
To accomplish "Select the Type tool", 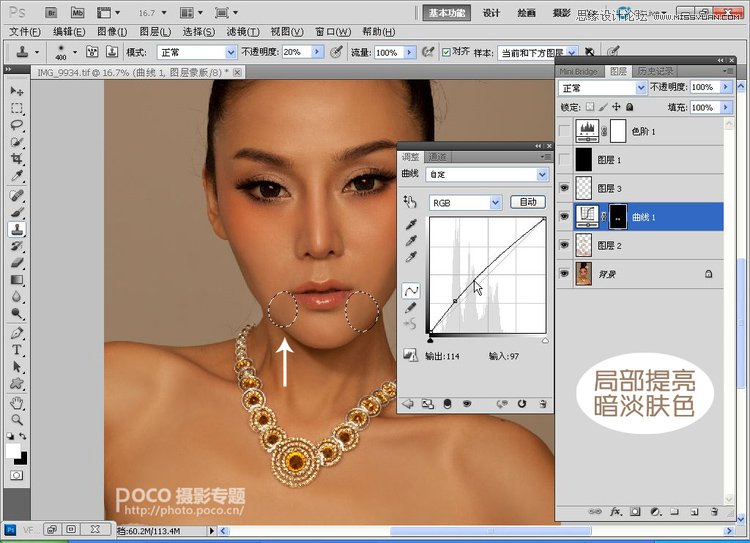I will tap(17, 350).
